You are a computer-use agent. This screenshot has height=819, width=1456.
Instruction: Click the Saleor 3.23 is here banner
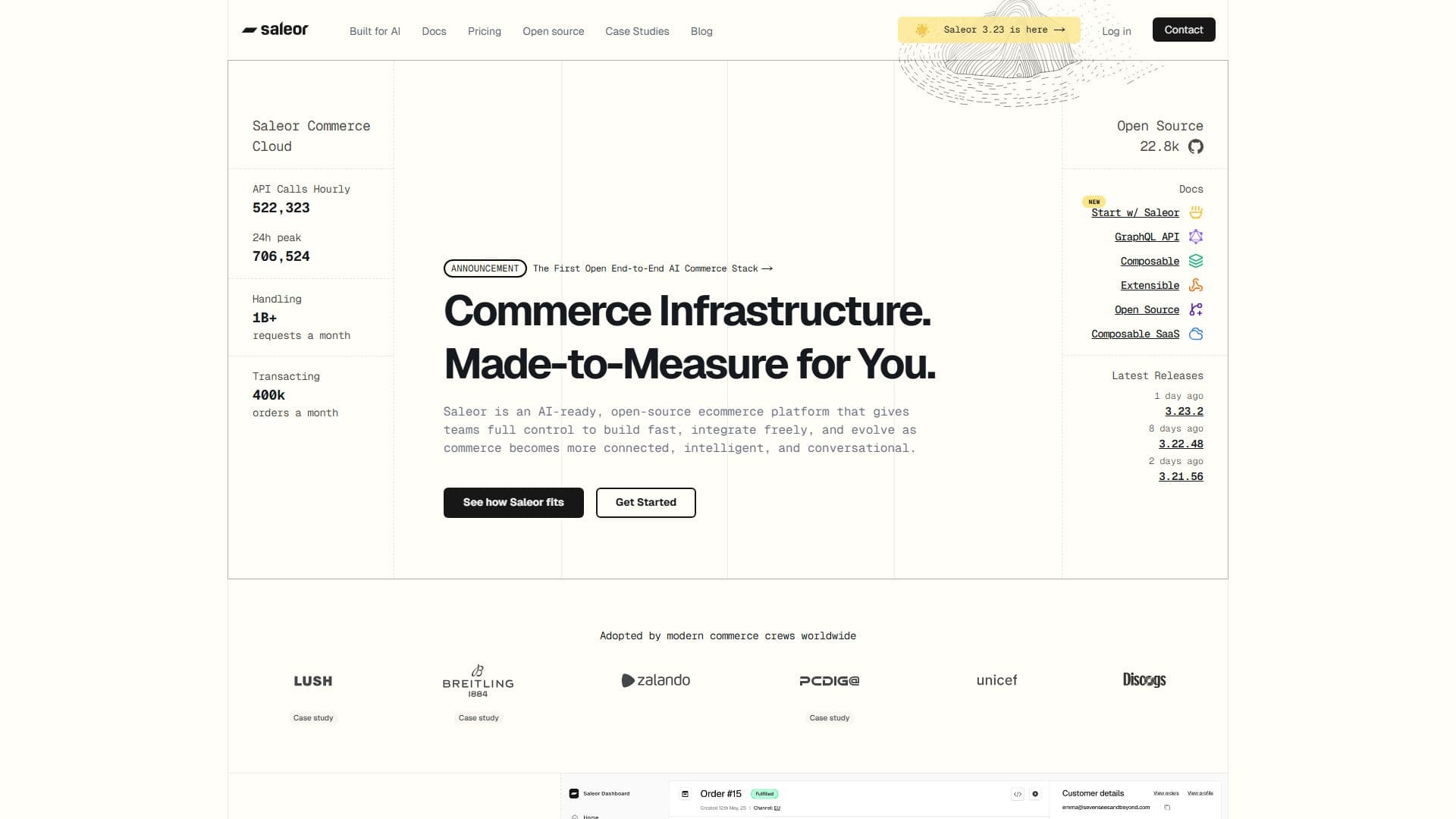pos(989,30)
